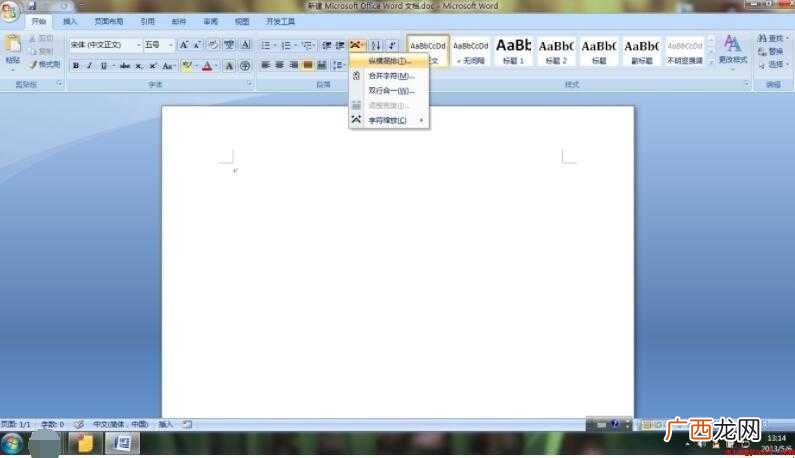Toggle Superscript formatting
Screen dimensions: 795x458
(x=153, y=66)
